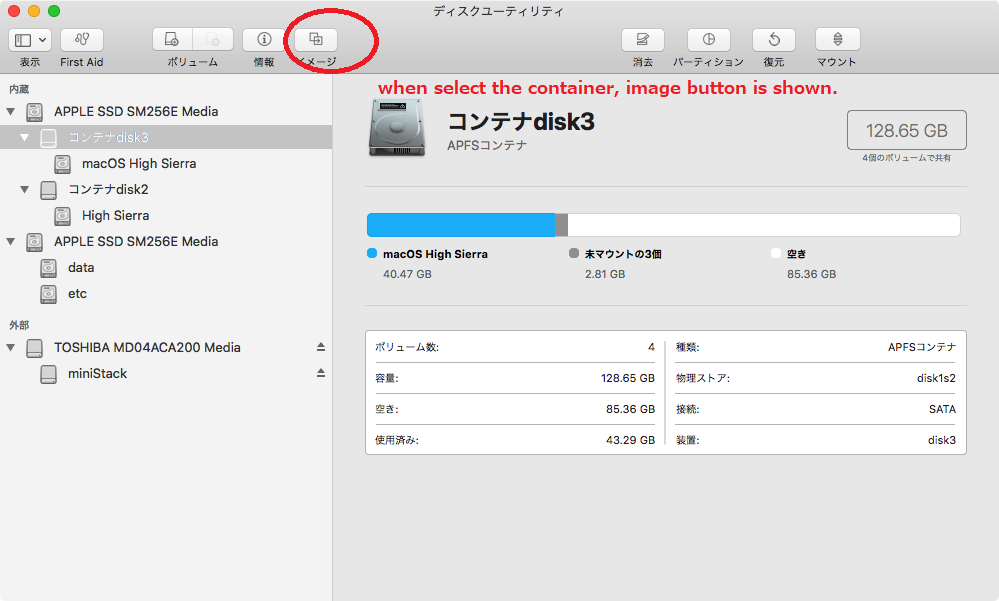Click the blue macOS High Sierra legend dot
The height and width of the screenshot is (601, 999).
click(372, 253)
